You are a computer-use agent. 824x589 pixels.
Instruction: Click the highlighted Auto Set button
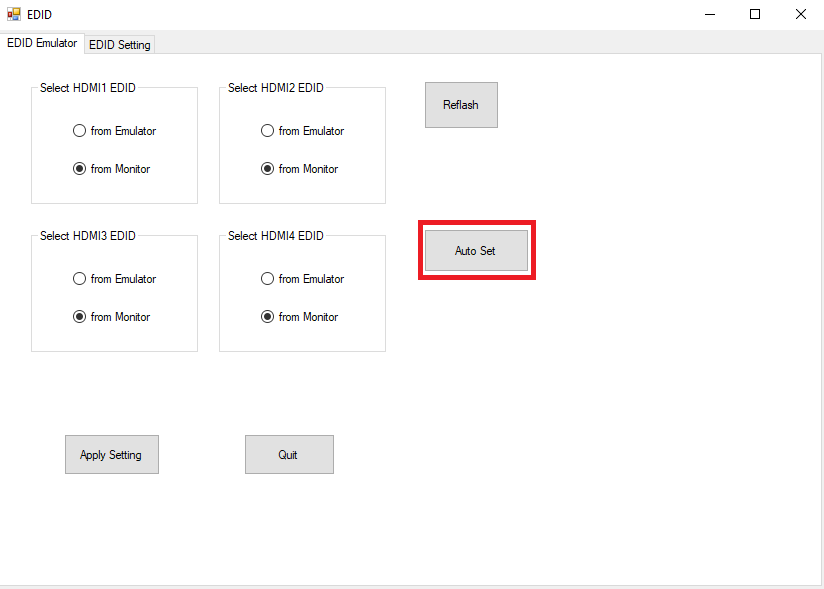point(476,251)
